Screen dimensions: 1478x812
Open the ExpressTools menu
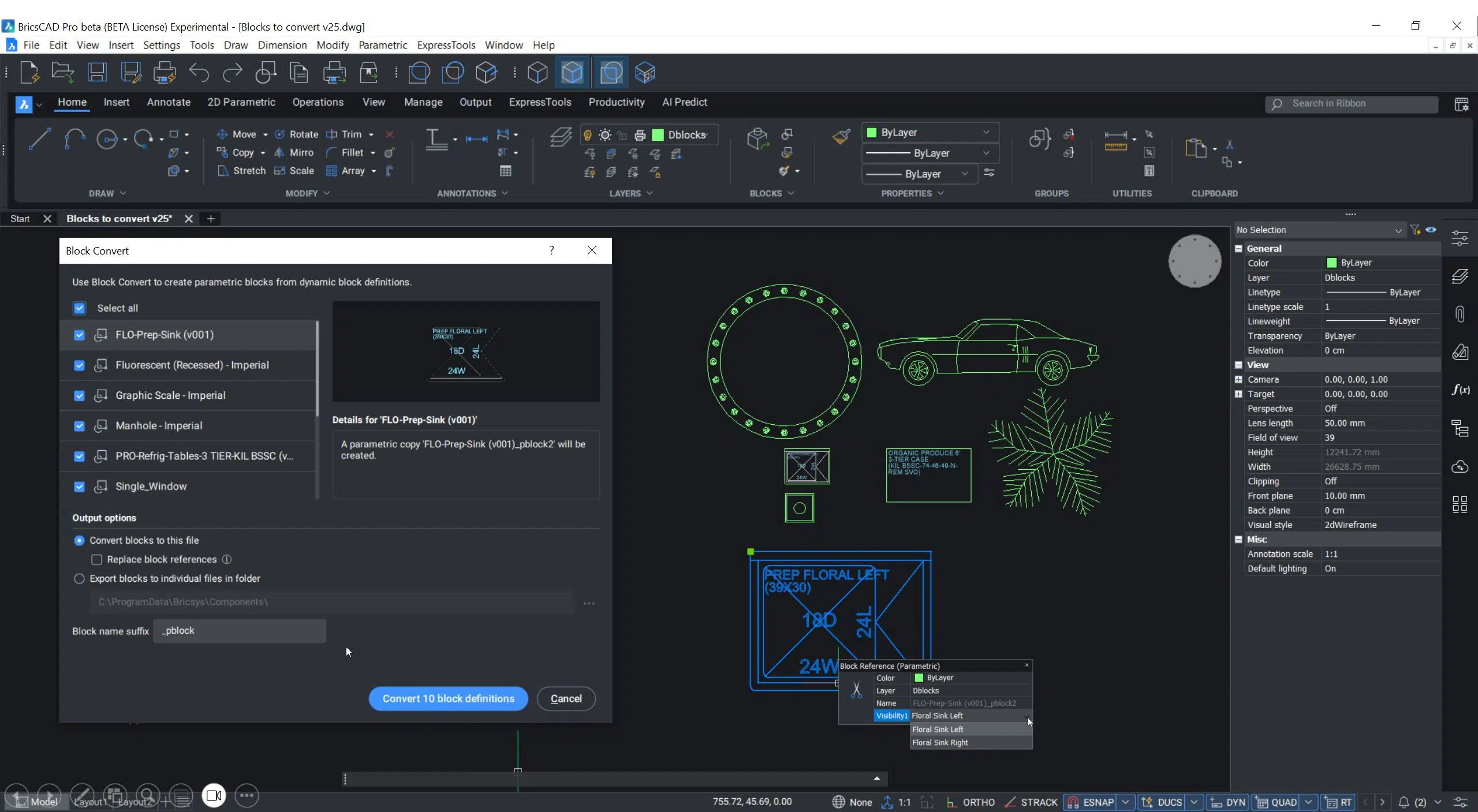click(x=446, y=45)
